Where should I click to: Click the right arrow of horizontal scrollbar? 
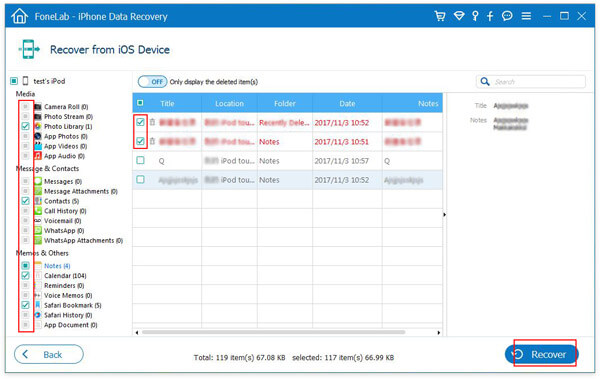(x=439, y=332)
